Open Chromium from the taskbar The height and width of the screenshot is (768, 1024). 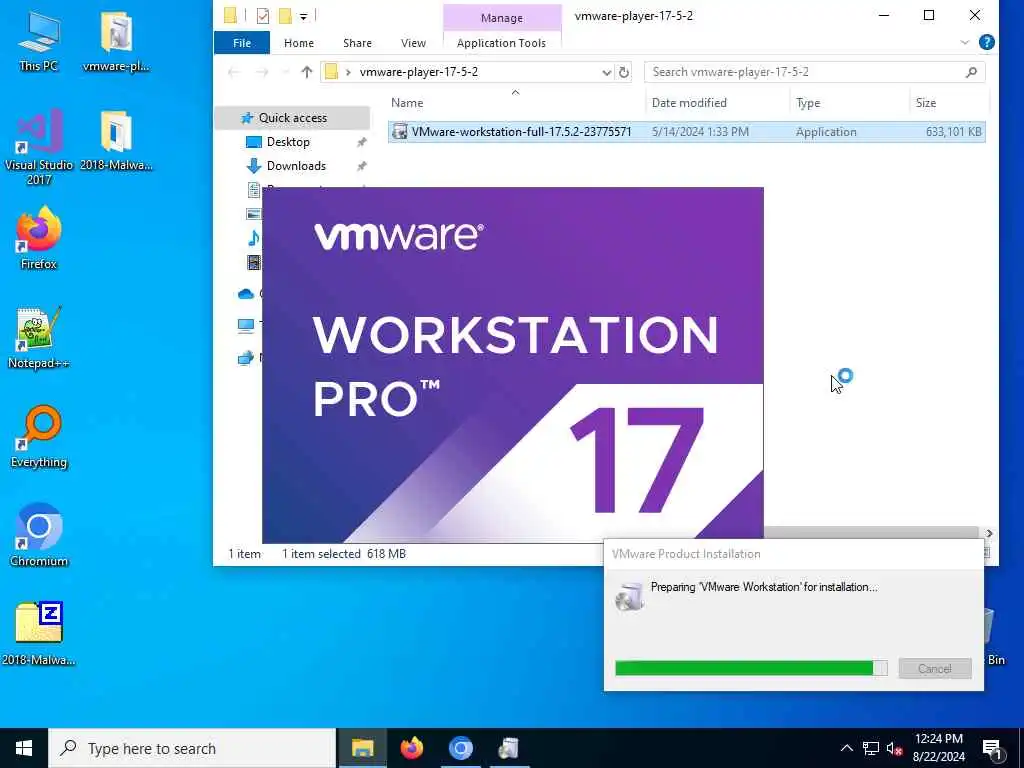click(460, 748)
